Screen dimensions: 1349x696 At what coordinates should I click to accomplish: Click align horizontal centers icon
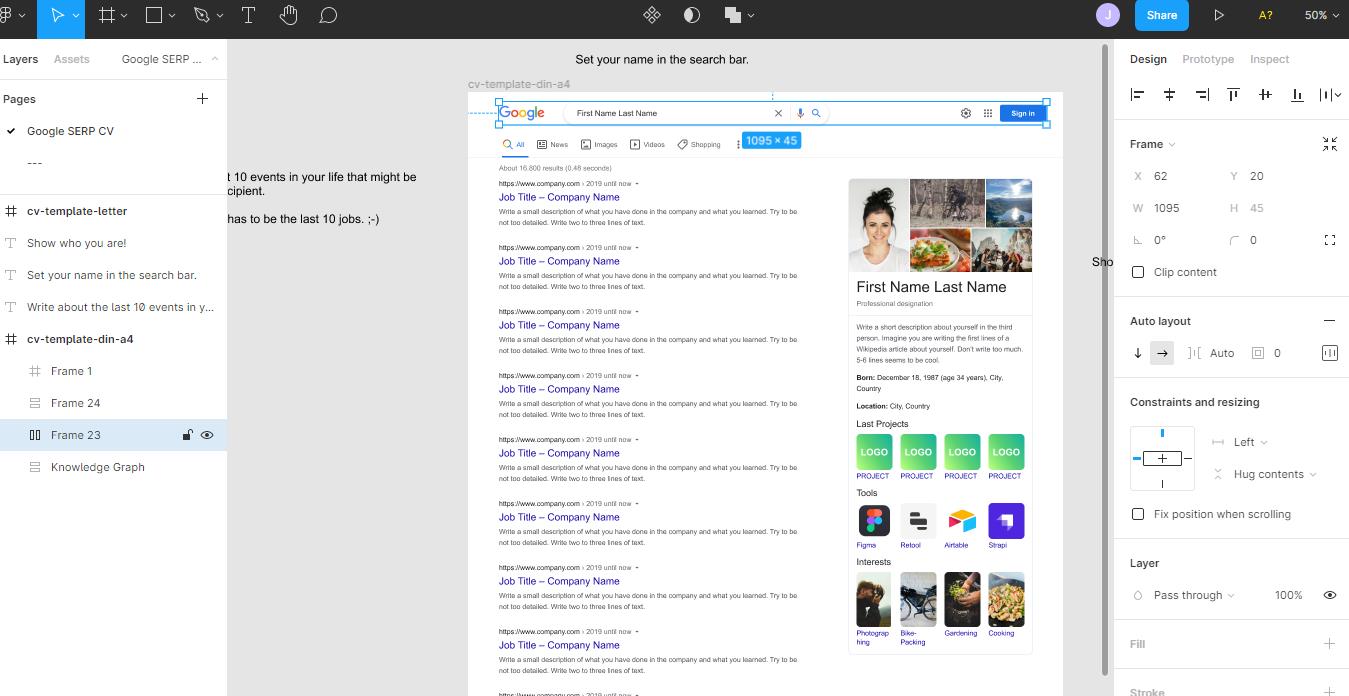(1169, 94)
